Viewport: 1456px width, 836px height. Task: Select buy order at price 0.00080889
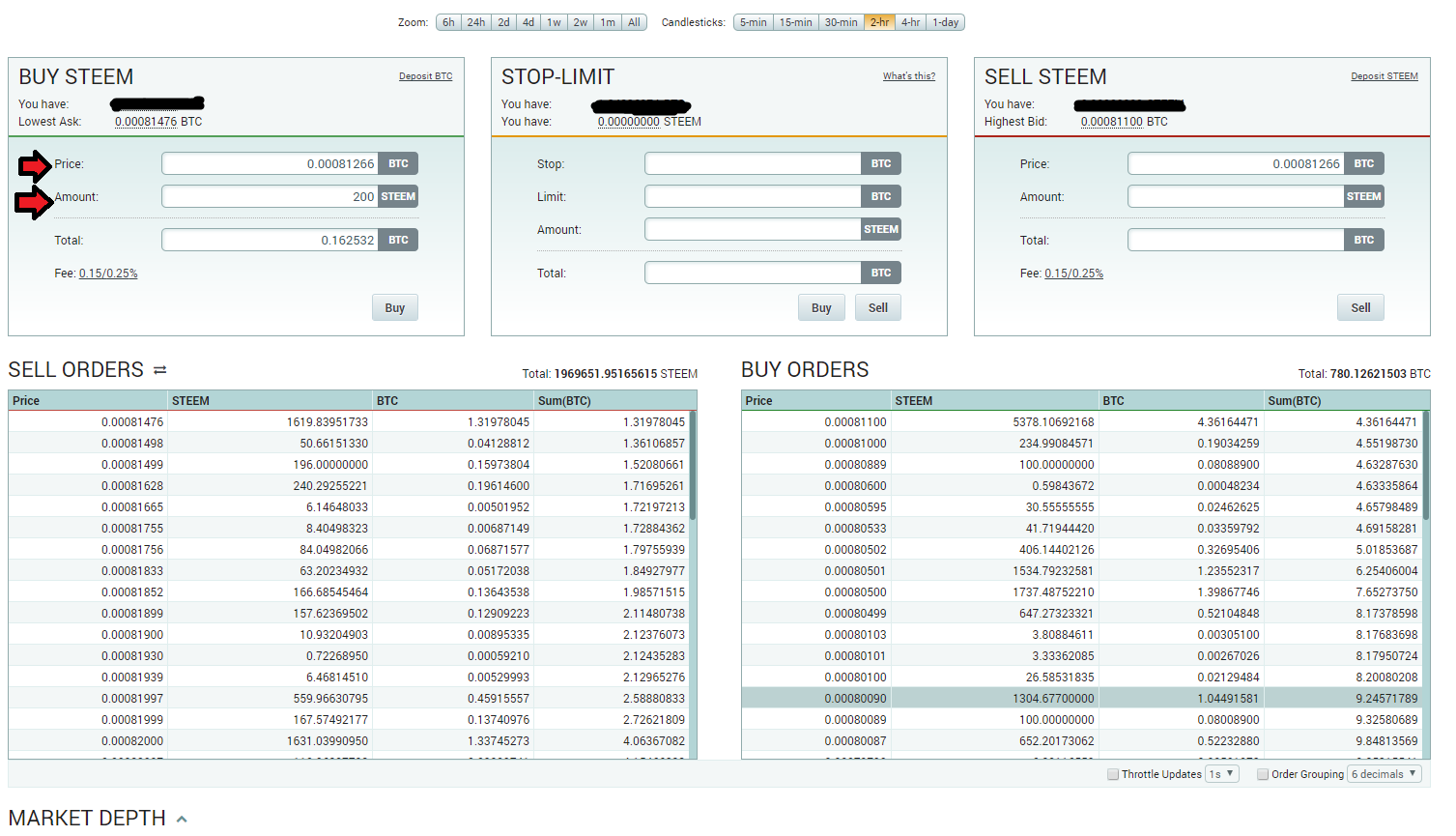1082,465
